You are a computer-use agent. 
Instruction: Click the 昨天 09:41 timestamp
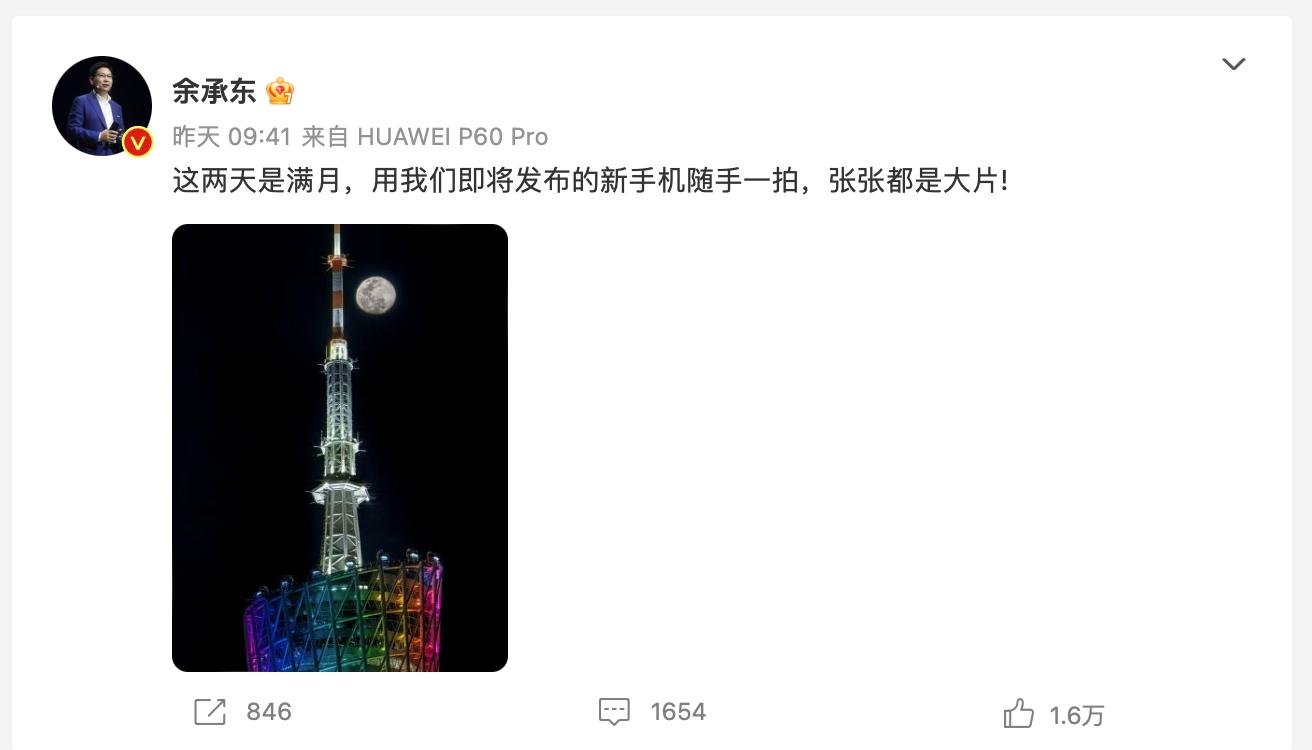[x=231, y=136]
